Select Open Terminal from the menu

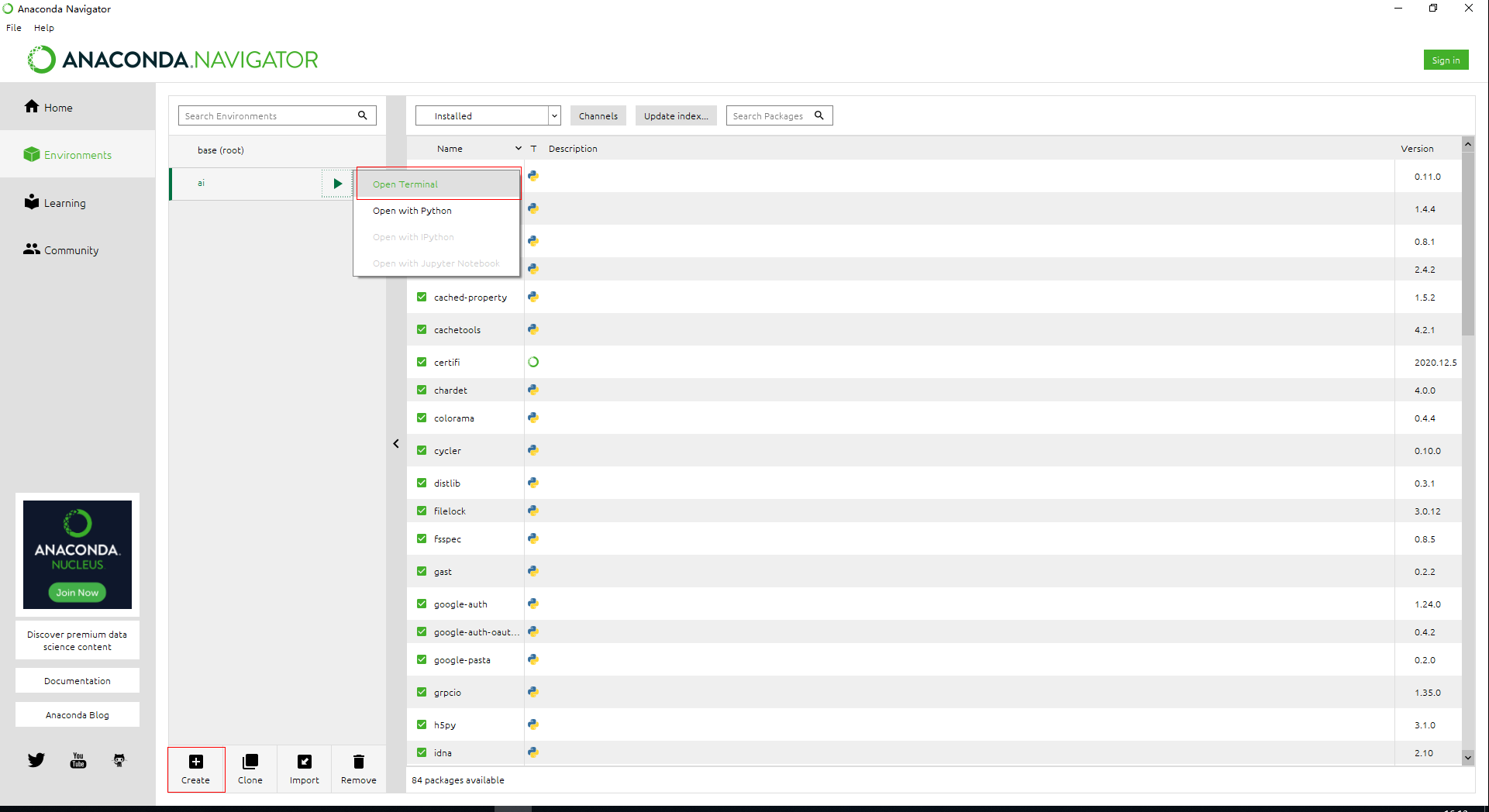tap(438, 184)
